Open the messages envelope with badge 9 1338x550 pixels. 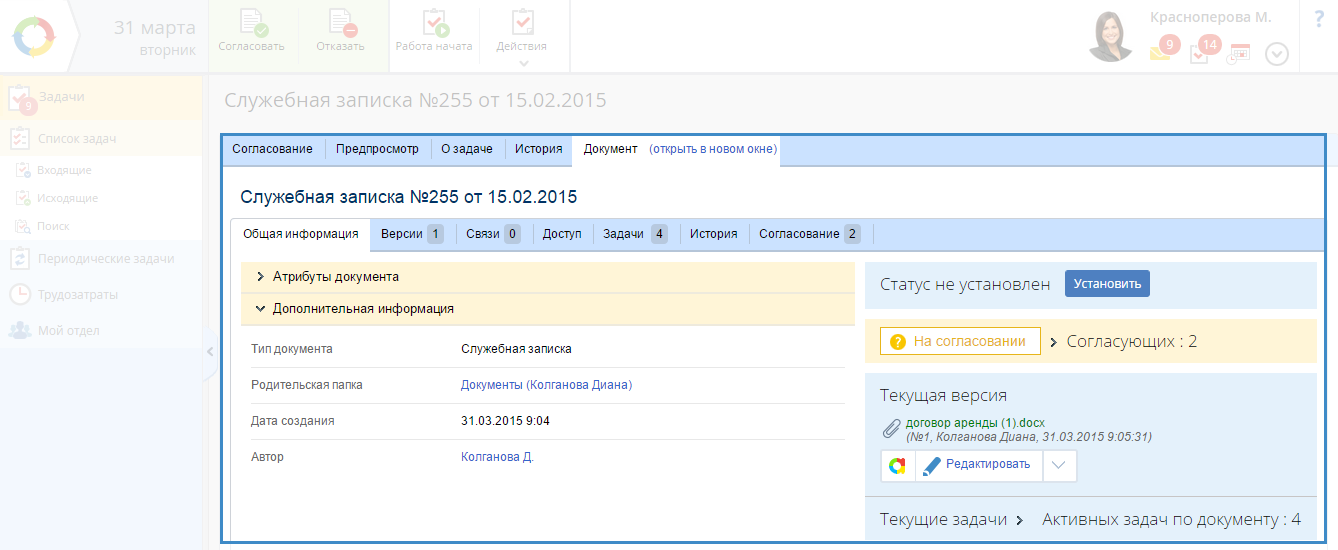click(x=1160, y=52)
